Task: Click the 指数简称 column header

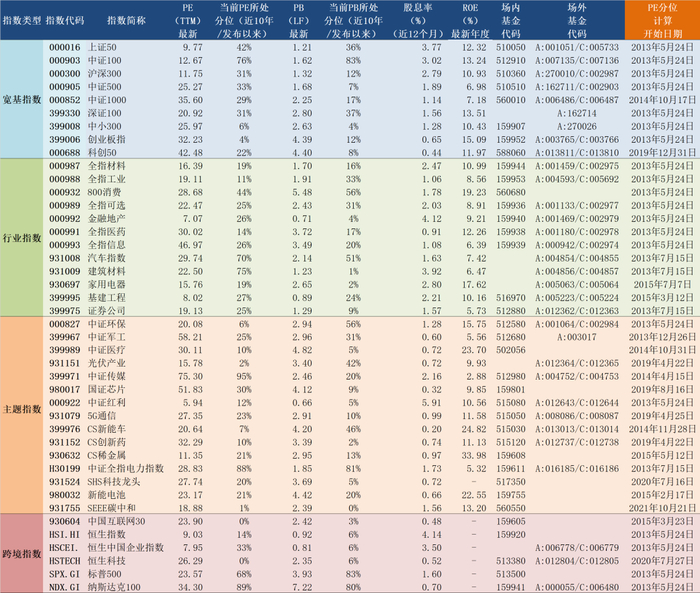Action: coord(126,21)
